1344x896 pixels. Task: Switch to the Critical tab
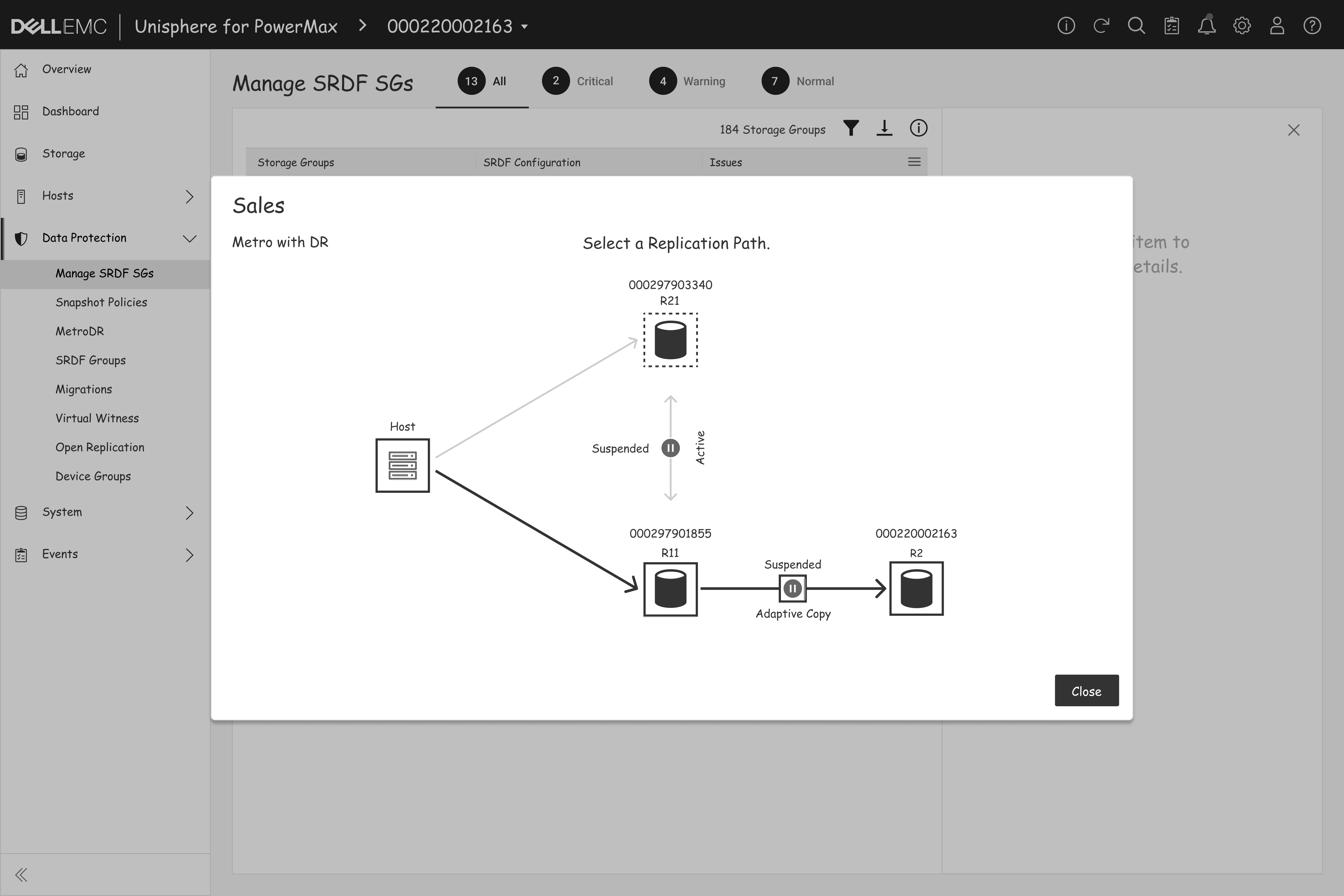coord(578,81)
